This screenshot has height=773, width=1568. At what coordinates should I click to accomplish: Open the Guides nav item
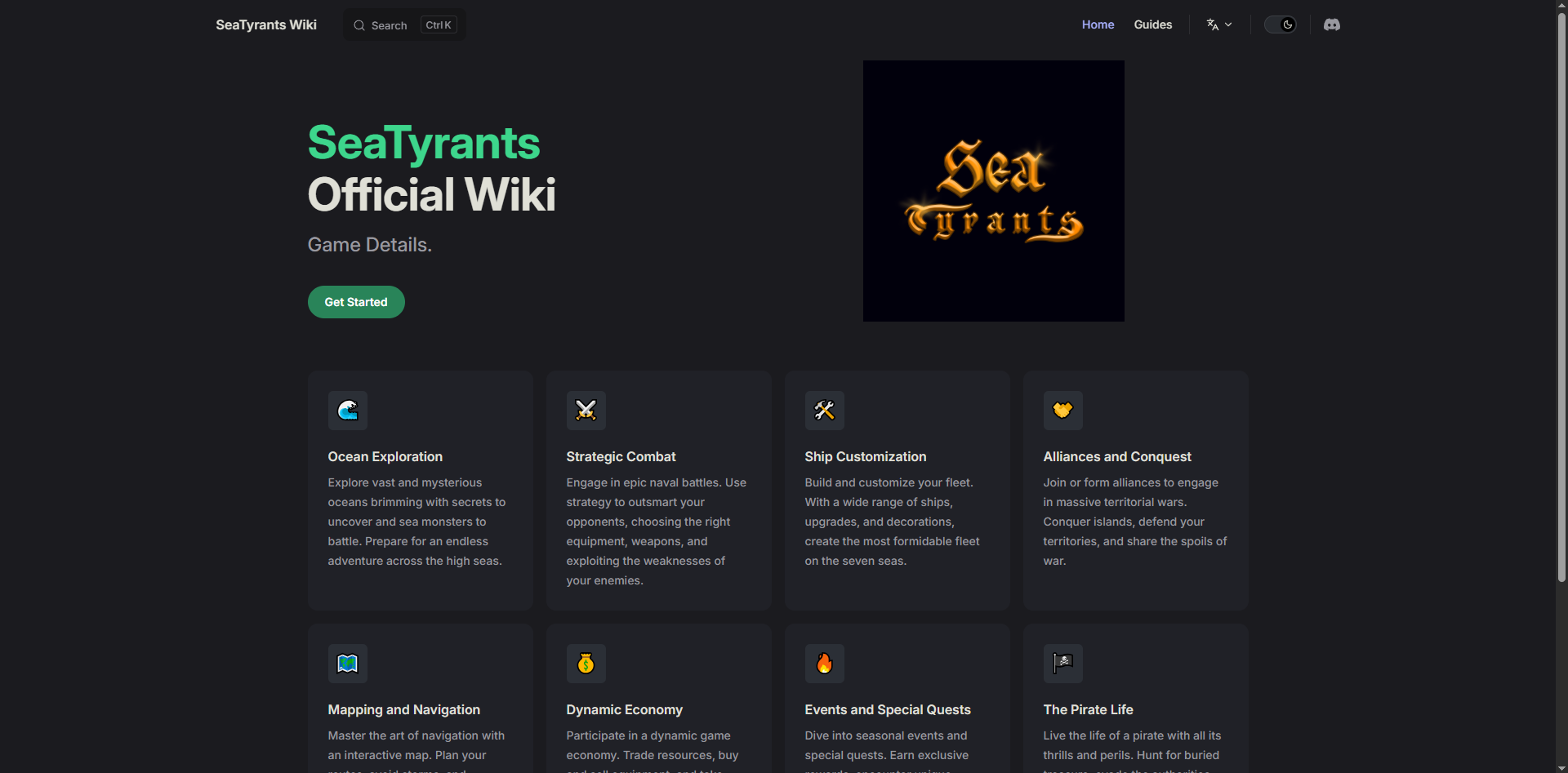(x=1152, y=24)
